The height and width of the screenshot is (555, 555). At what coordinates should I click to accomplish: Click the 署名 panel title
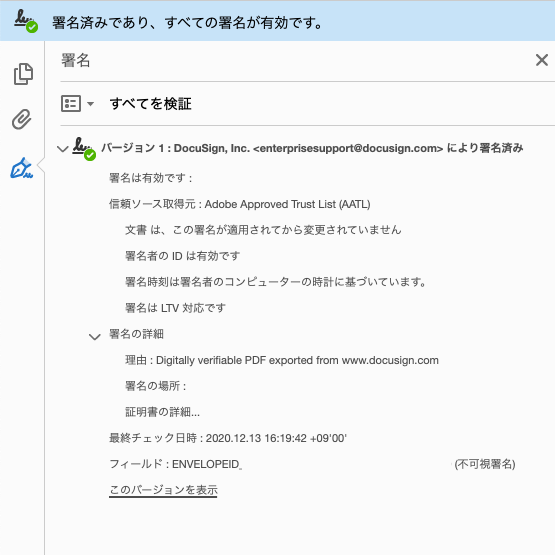pyautogui.click(x=75, y=60)
